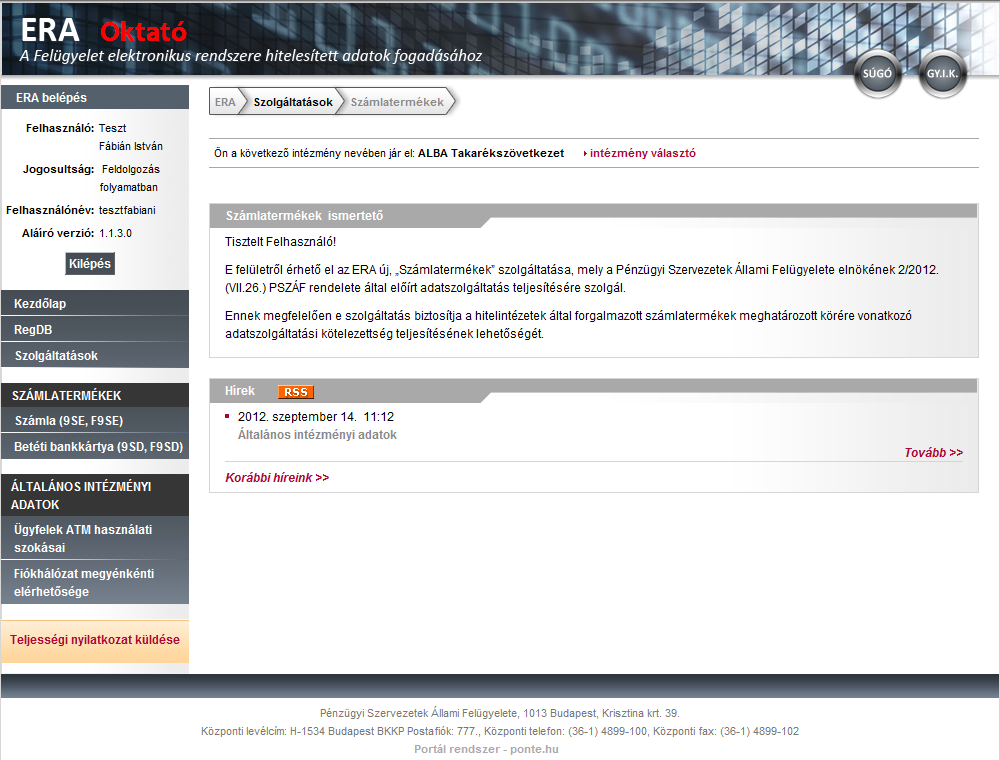Click the Kilépés logout button

(x=90, y=264)
